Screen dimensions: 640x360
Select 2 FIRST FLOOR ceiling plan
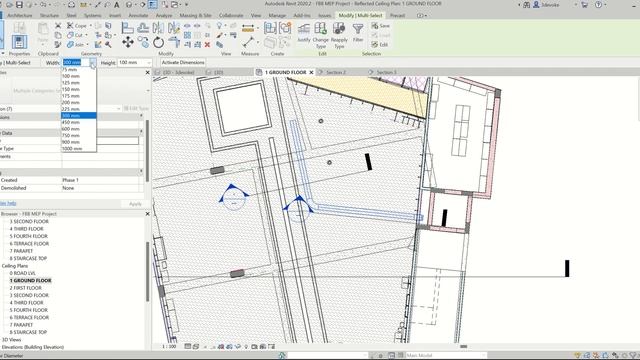point(26,288)
